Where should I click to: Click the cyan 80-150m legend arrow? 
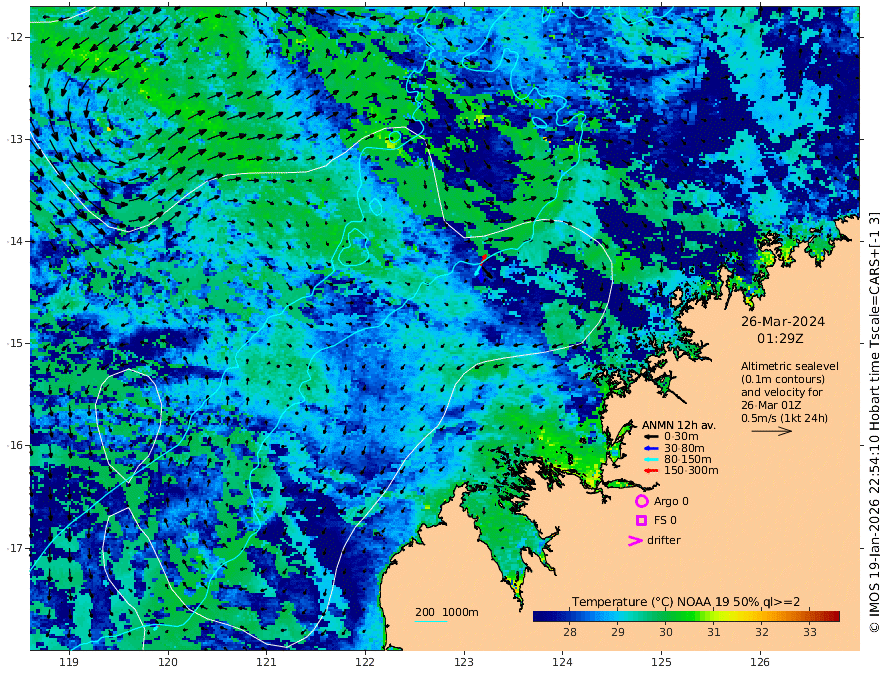pos(650,460)
